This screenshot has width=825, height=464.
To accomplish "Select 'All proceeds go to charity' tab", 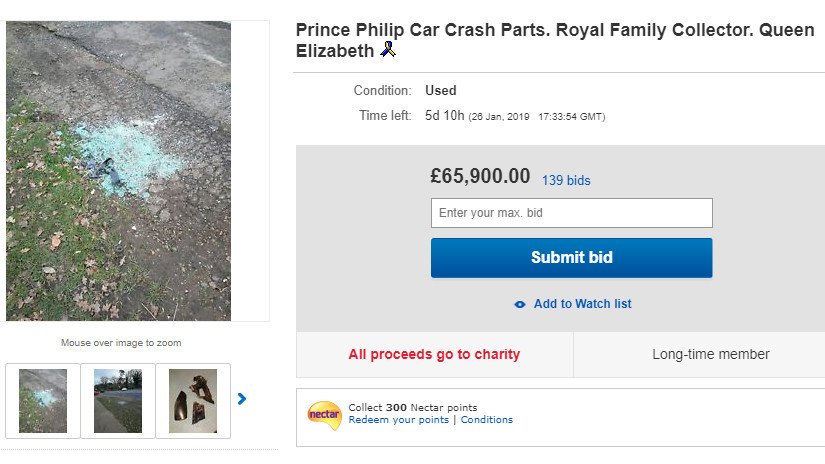I will pos(434,354).
